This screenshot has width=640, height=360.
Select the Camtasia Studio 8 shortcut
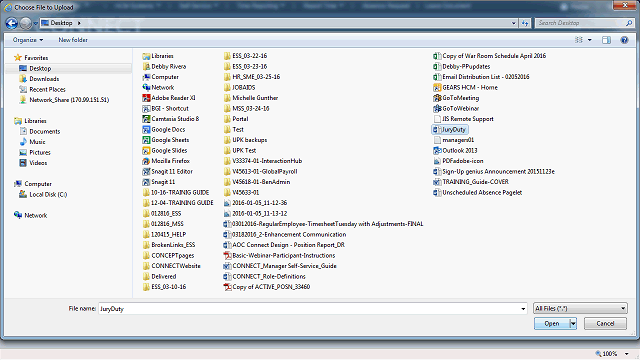click(x=171, y=119)
